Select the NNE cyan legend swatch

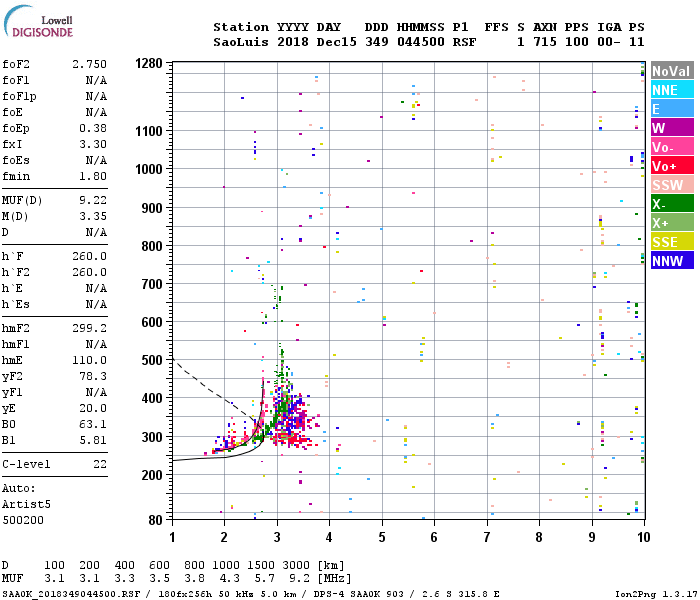(x=672, y=90)
